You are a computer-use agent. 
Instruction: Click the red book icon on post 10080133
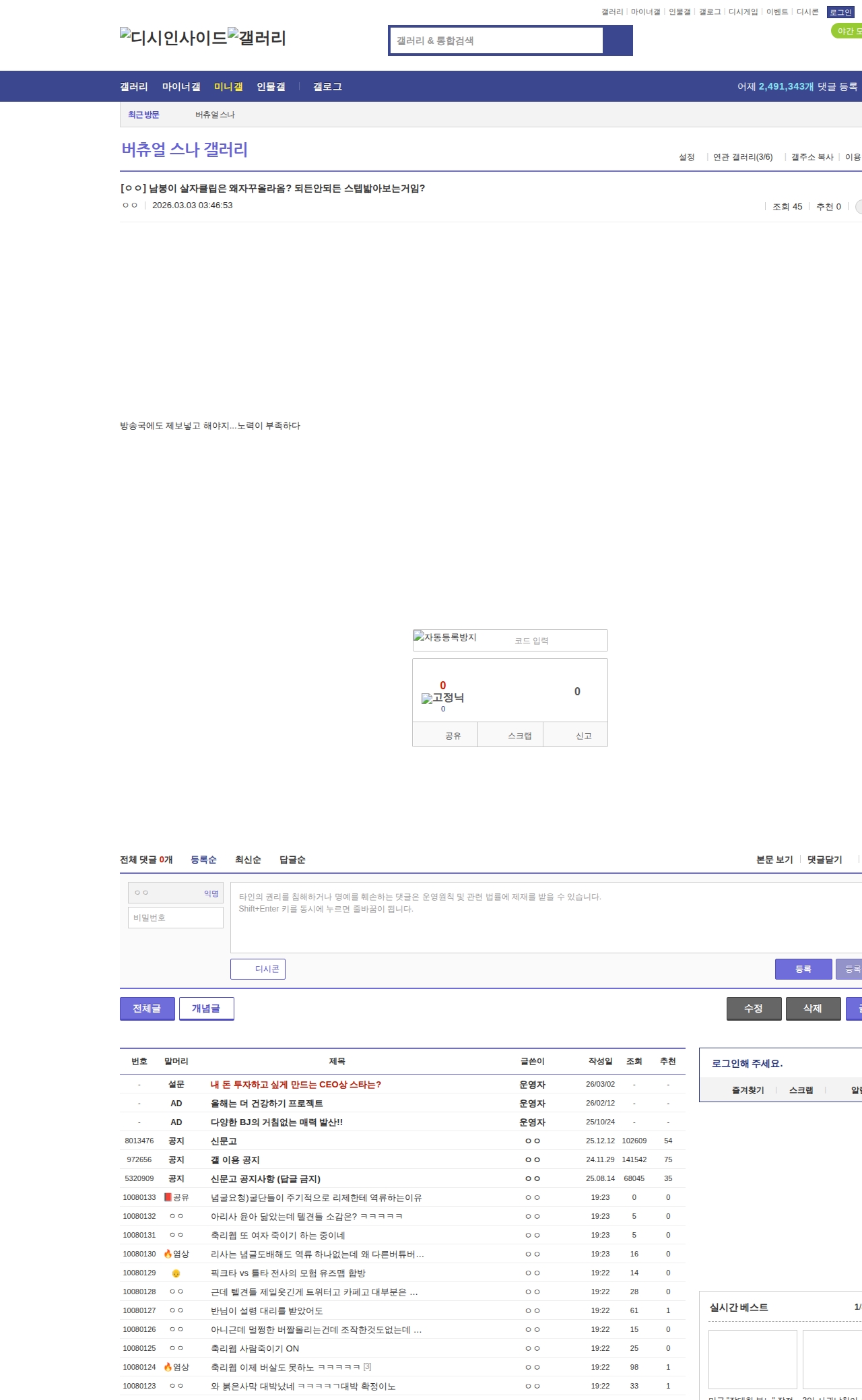[x=168, y=1197]
